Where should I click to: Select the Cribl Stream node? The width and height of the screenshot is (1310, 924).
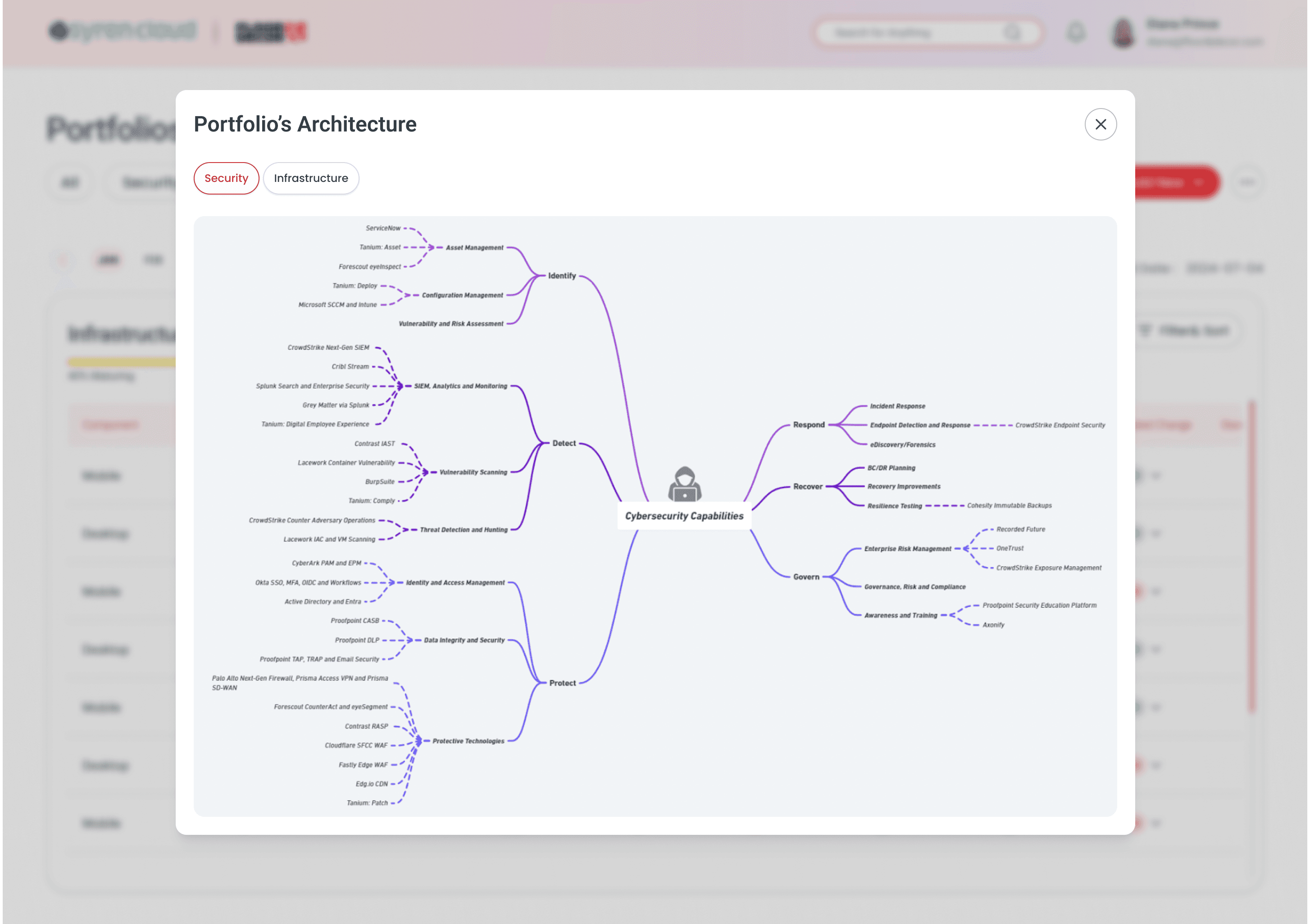click(350, 367)
